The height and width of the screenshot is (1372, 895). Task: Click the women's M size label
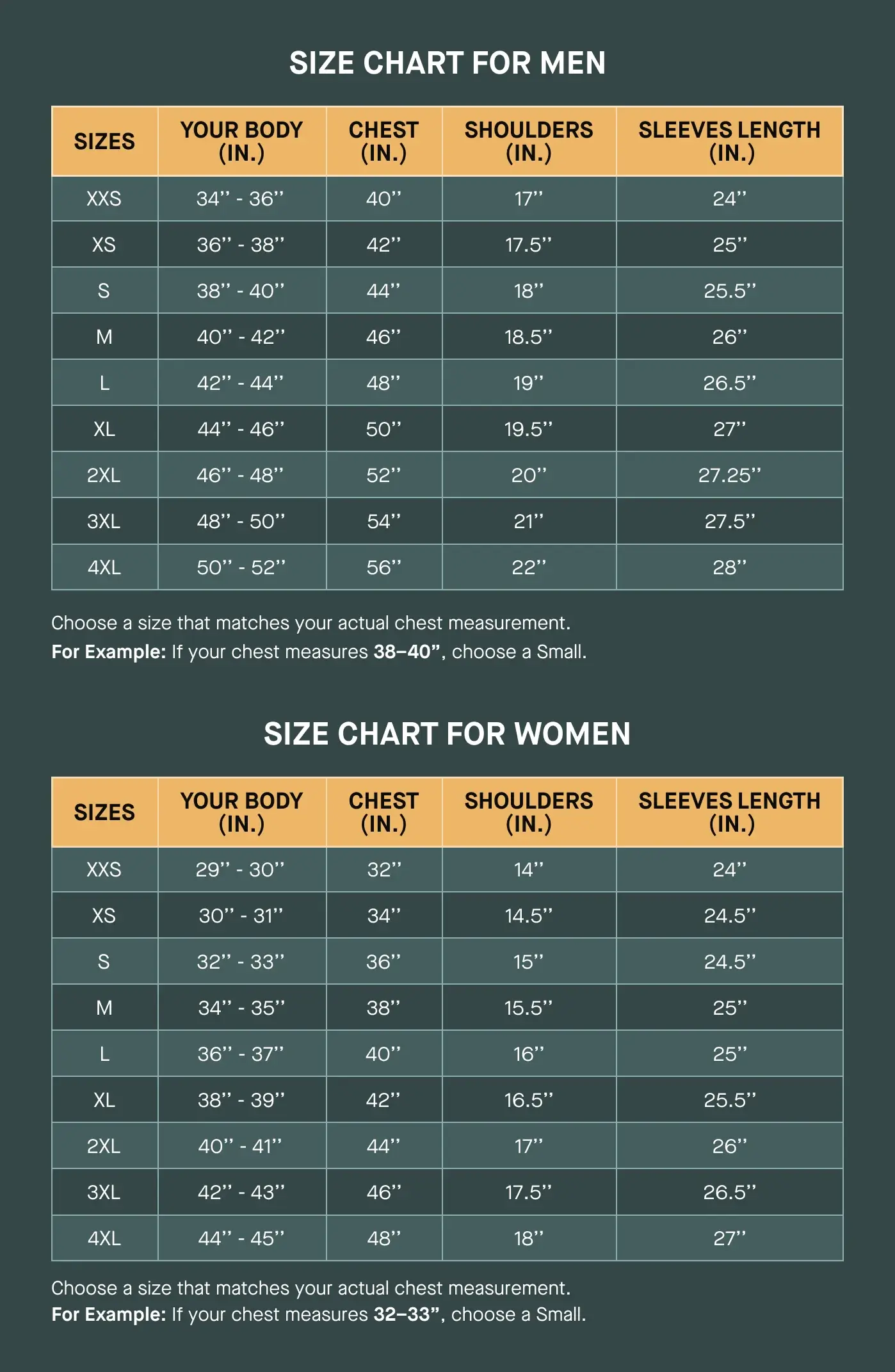point(104,1008)
